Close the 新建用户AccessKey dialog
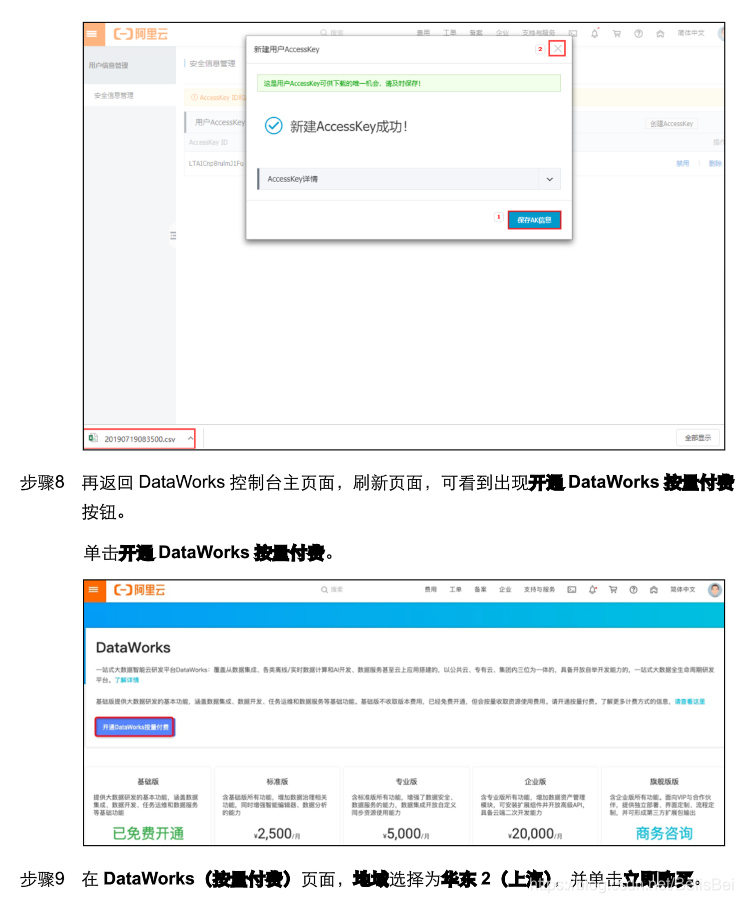Image resolution: width=743 pixels, height=903 pixels. [x=557, y=48]
